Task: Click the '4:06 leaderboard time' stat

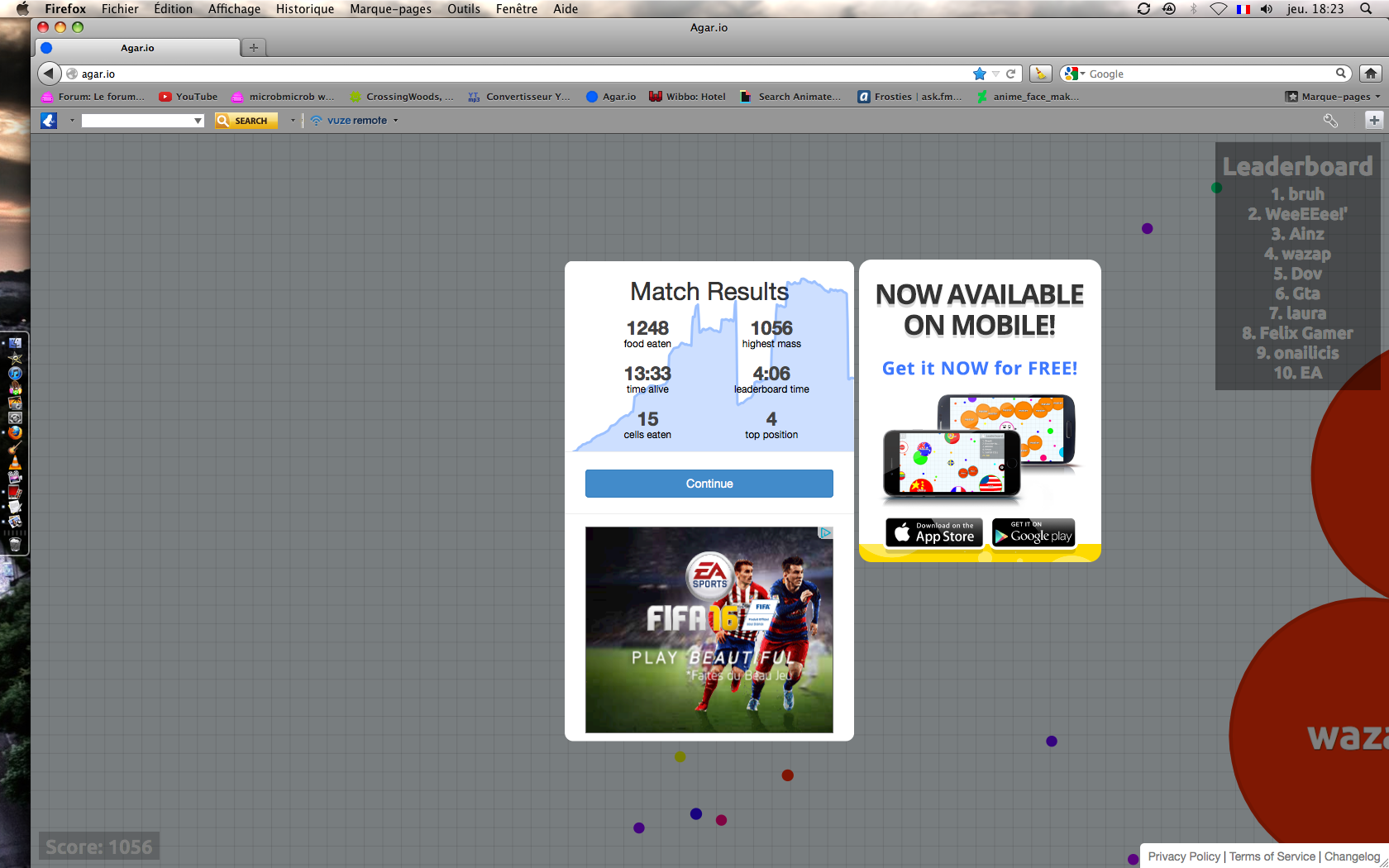Action: click(771, 379)
